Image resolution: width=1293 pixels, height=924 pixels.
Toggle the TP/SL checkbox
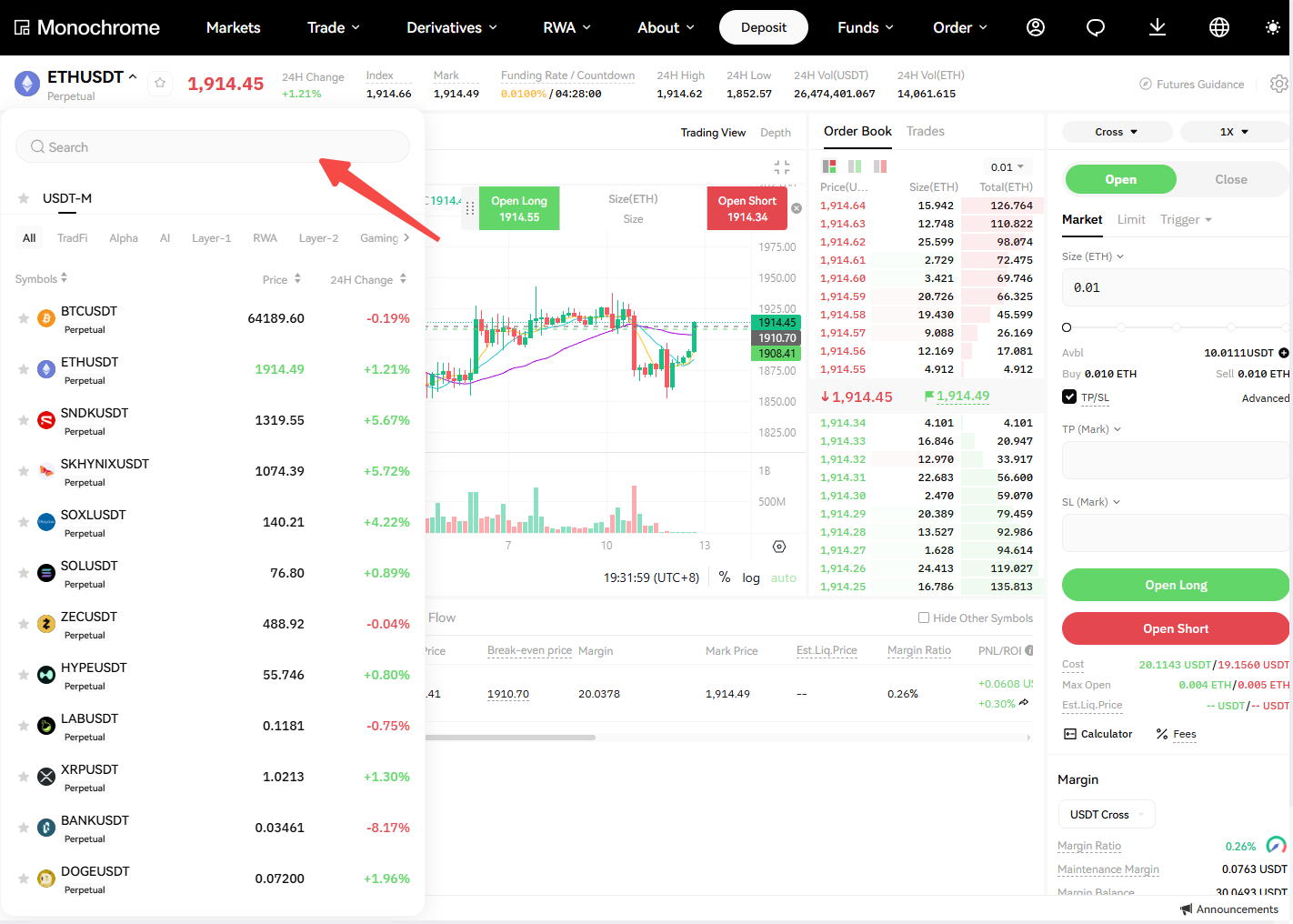(x=1069, y=397)
